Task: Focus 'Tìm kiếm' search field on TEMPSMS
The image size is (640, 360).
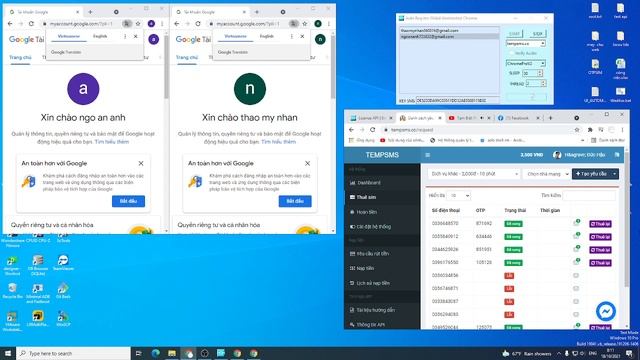Action: tap(589, 196)
